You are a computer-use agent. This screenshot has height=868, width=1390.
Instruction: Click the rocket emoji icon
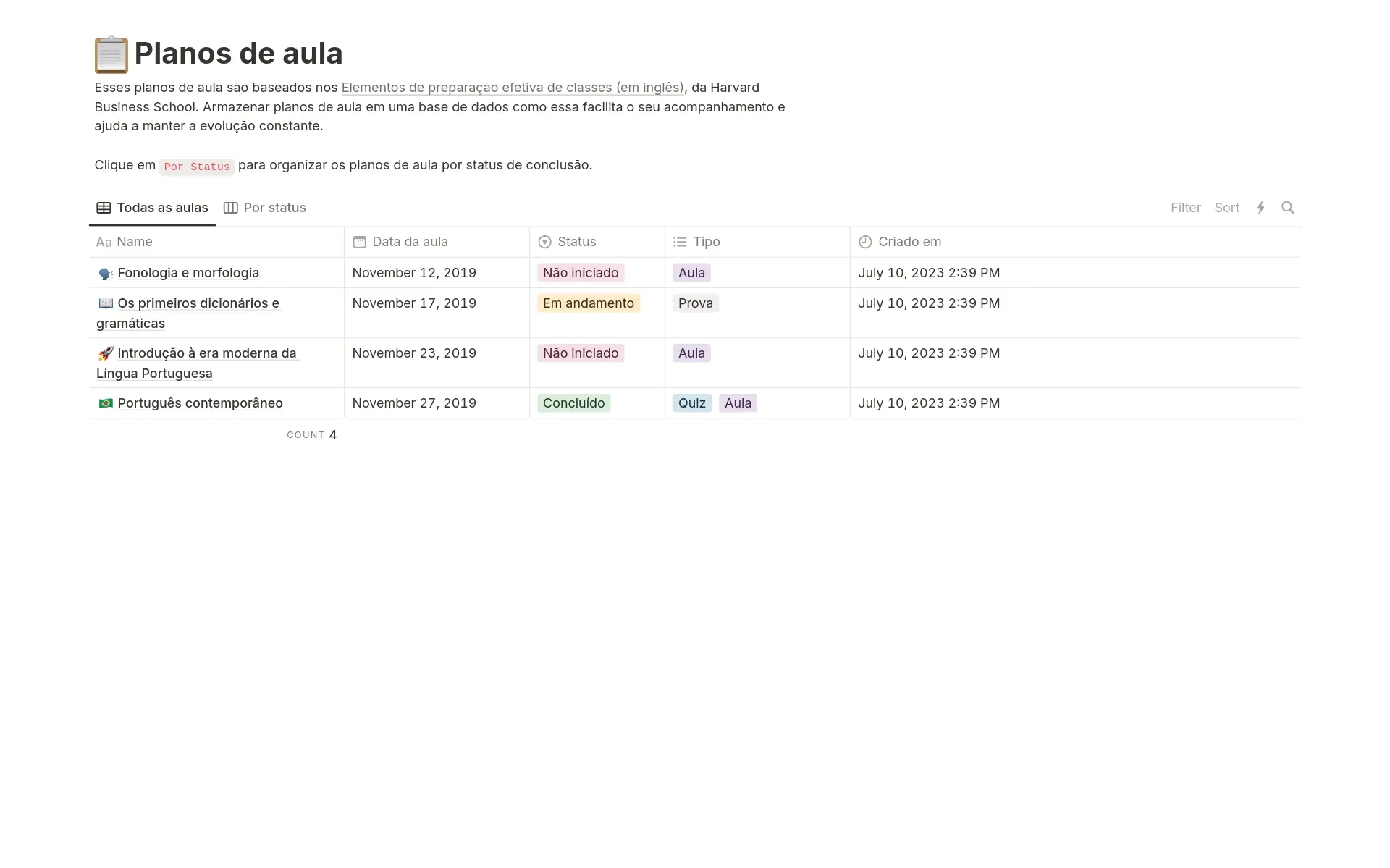[106, 353]
